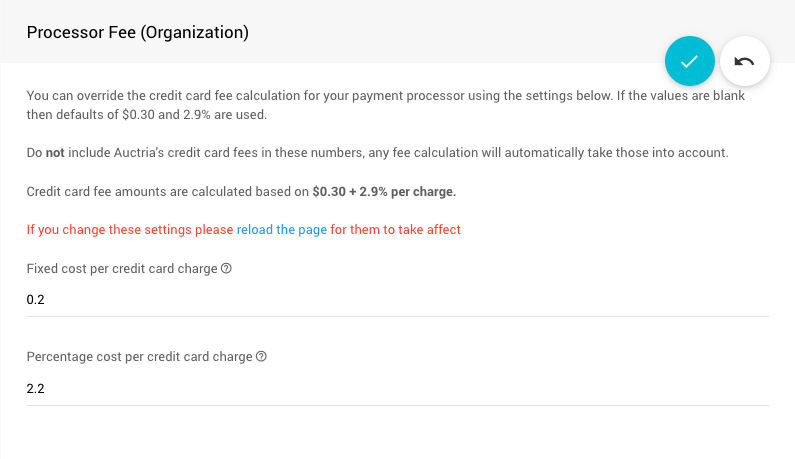Image resolution: width=795 pixels, height=459 pixels.
Task: Click the bold '$0.30 + 2.9% per charge.' text
Action: pos(384,191)
